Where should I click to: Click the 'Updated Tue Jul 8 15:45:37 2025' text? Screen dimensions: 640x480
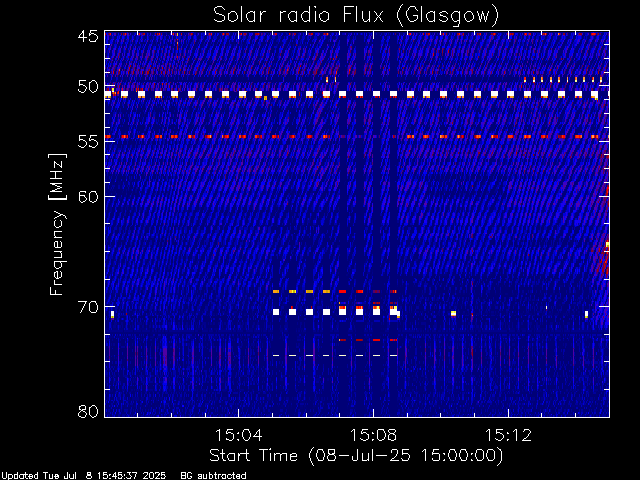pyautogui.click(x=84, y=476)
